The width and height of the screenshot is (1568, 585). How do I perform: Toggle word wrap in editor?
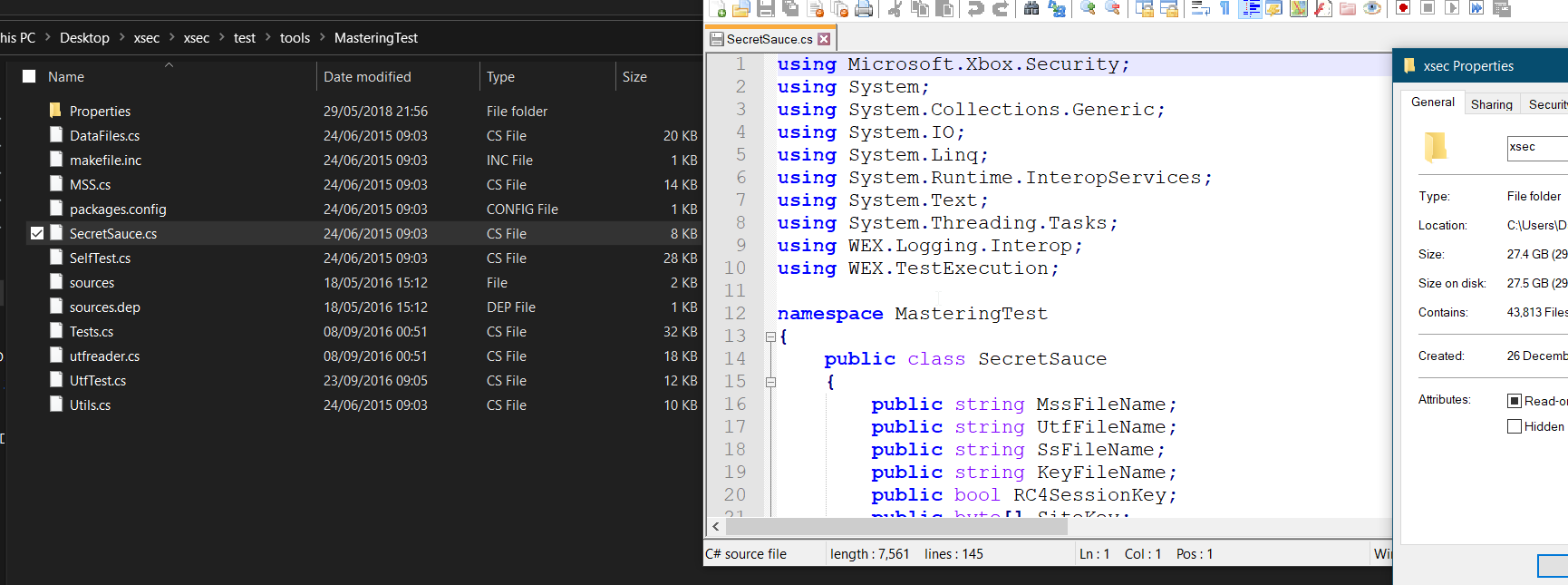point(1201,9)
